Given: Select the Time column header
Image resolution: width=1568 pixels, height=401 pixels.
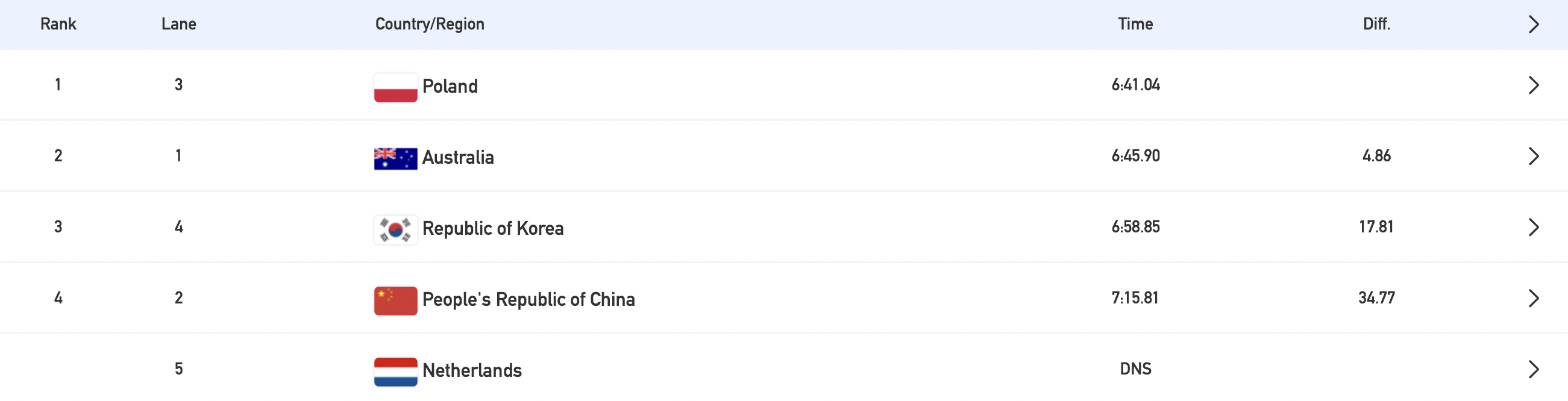Looking at the screenshot, I should [x=1135, y=23].
